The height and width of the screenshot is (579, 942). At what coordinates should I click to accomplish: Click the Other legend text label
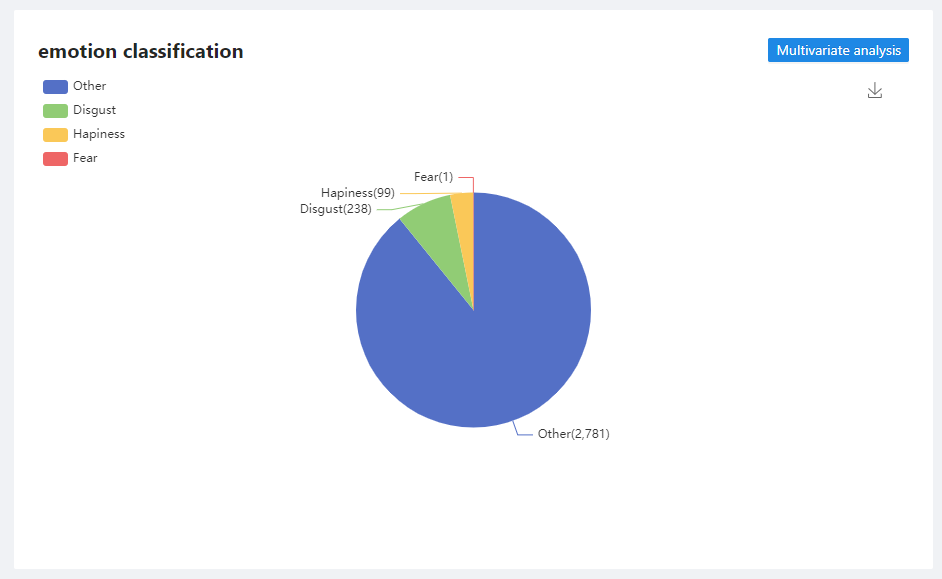point(89,86)
